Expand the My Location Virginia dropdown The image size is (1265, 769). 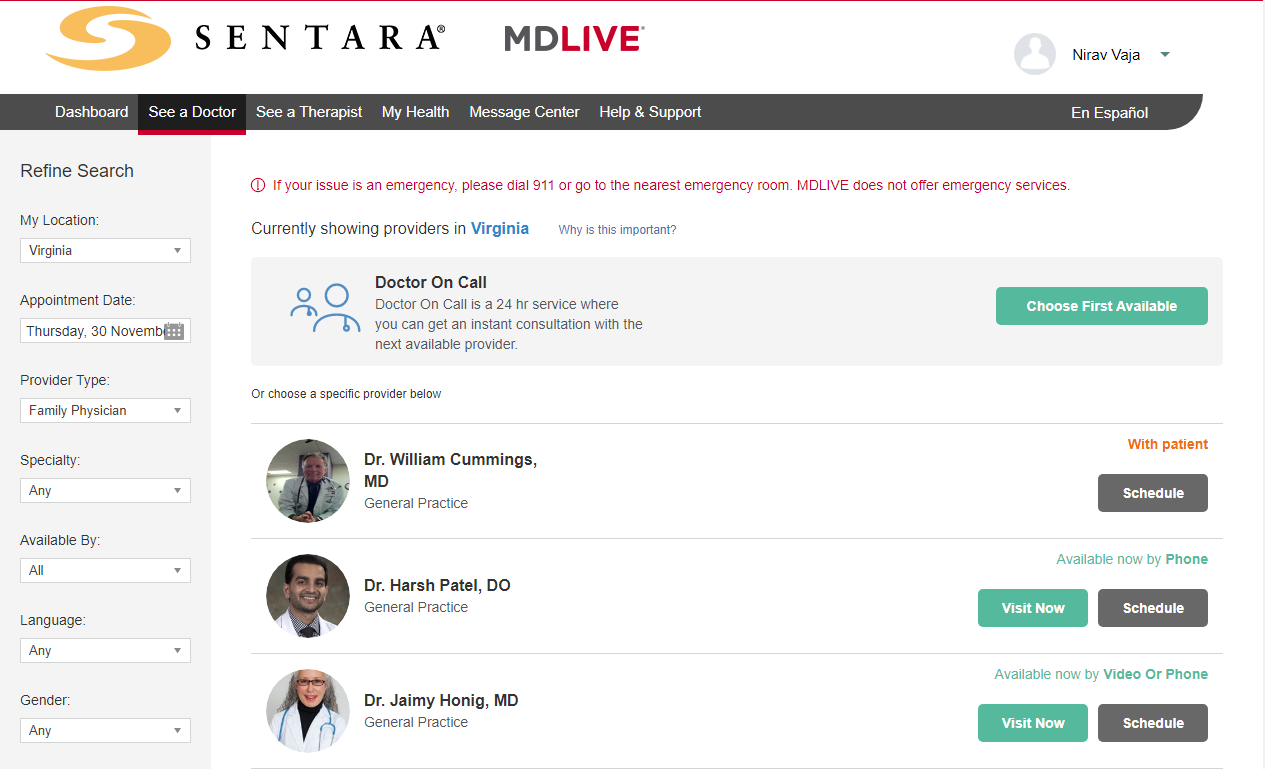105,250
